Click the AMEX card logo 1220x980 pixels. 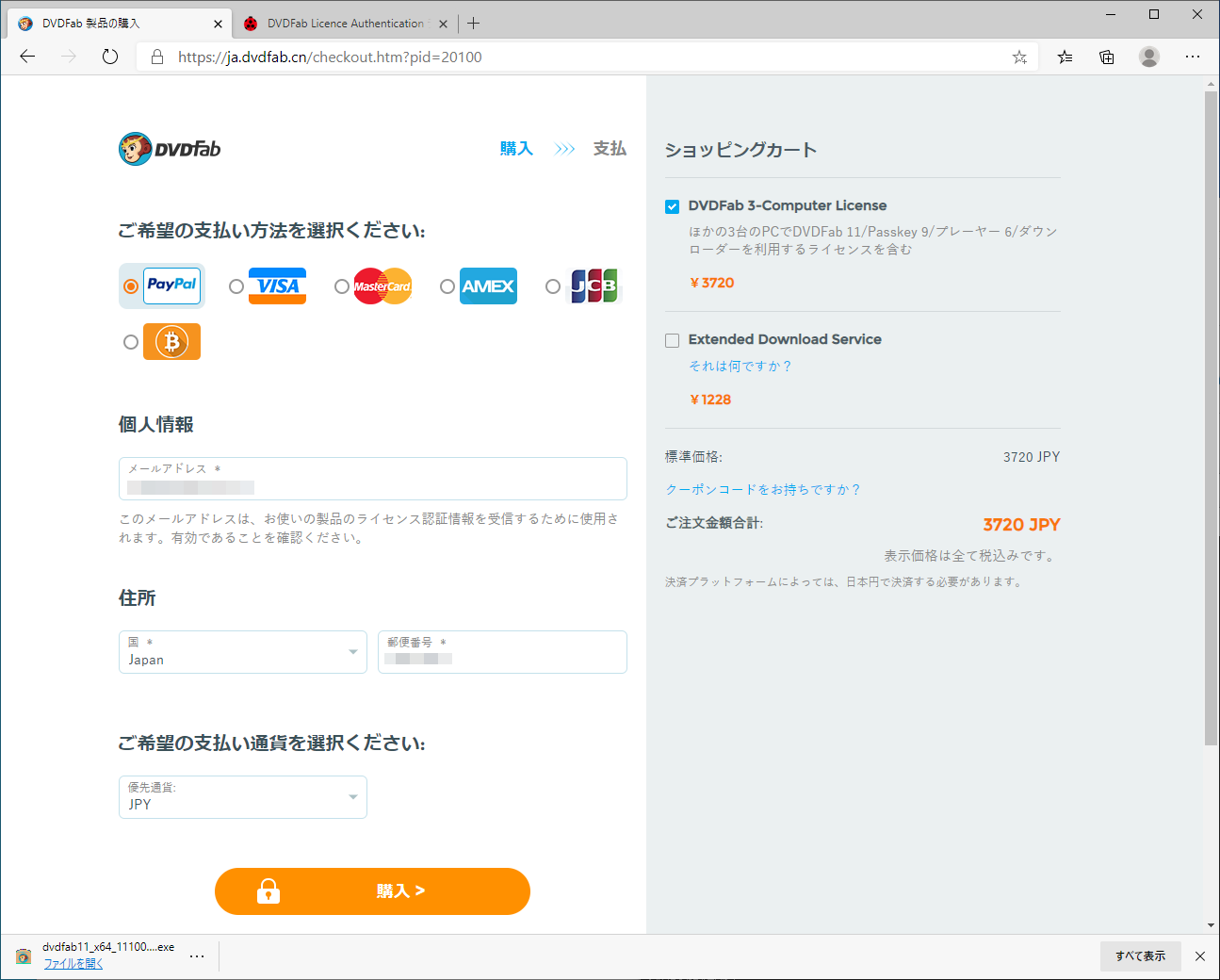click(x=488, y=286)
